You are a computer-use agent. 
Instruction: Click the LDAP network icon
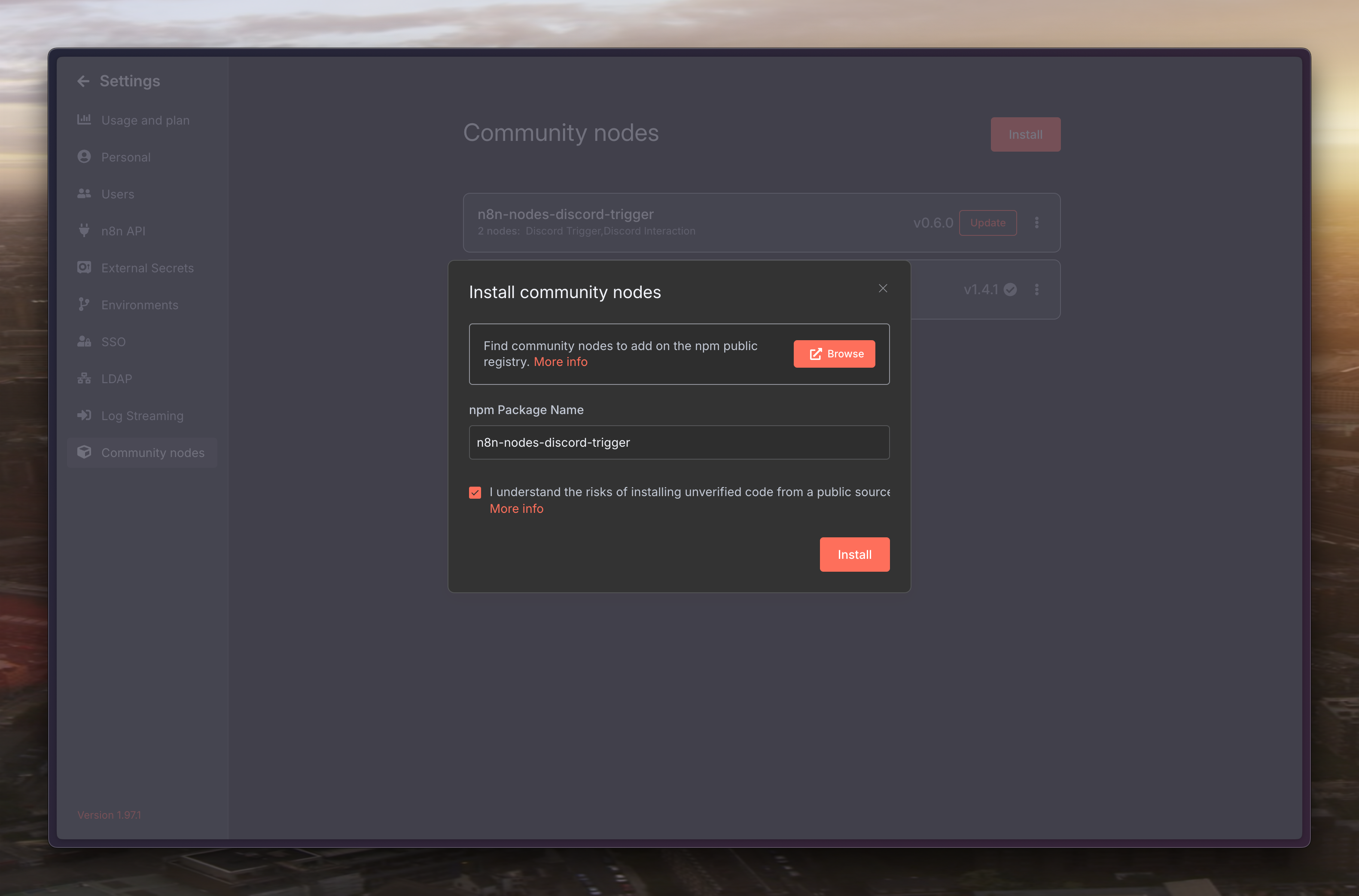click(84, 378)
